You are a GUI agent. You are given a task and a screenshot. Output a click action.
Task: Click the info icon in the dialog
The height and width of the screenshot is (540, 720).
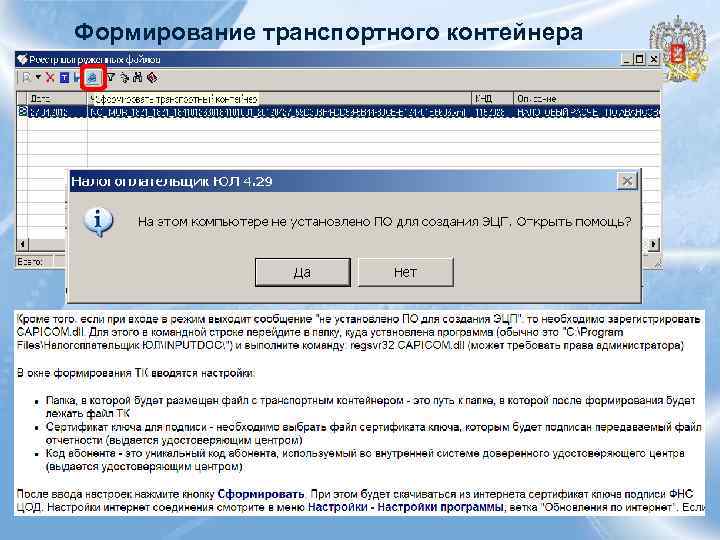[98, 221]
